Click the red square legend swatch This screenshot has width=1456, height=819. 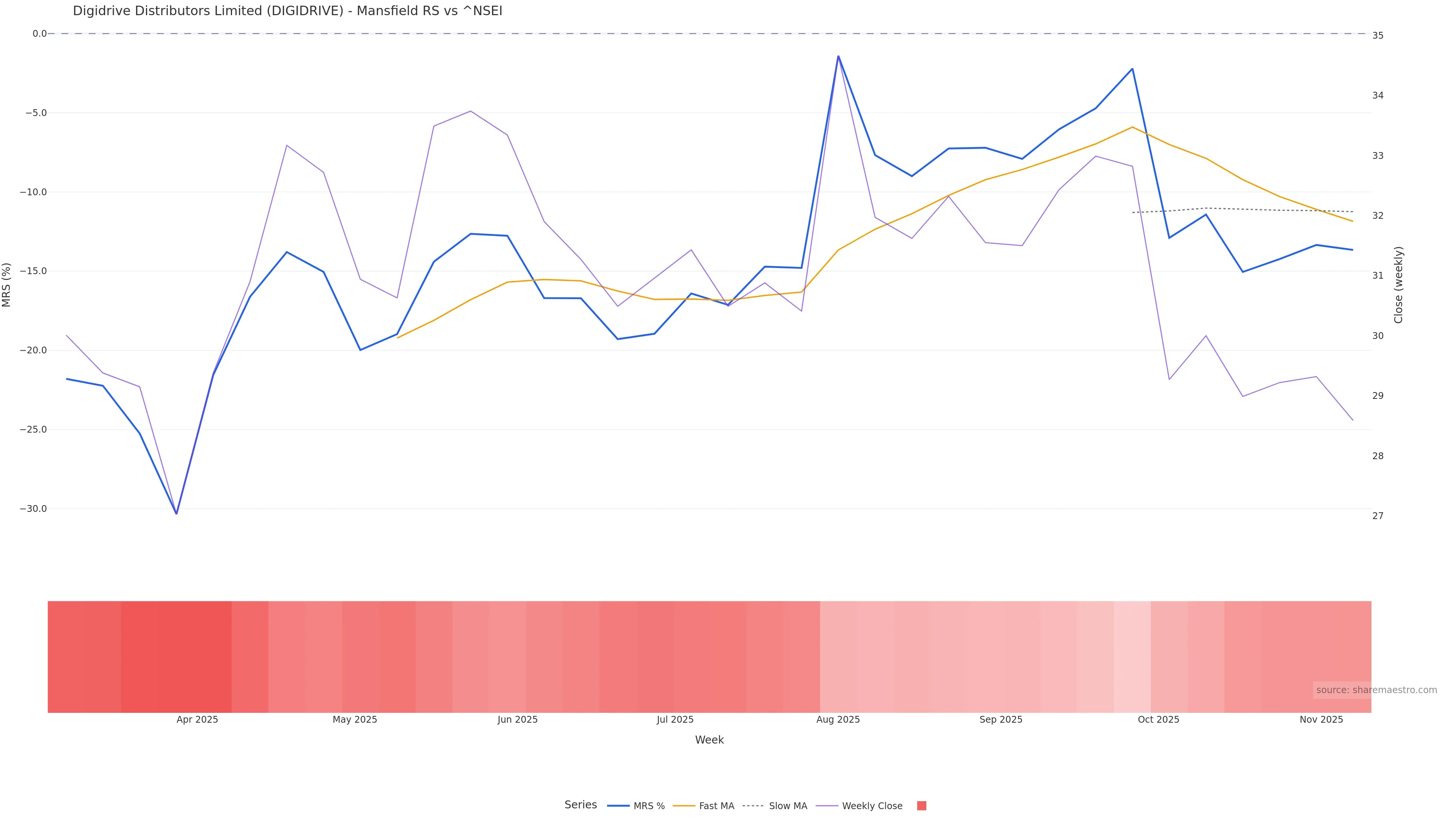[921, 806]
